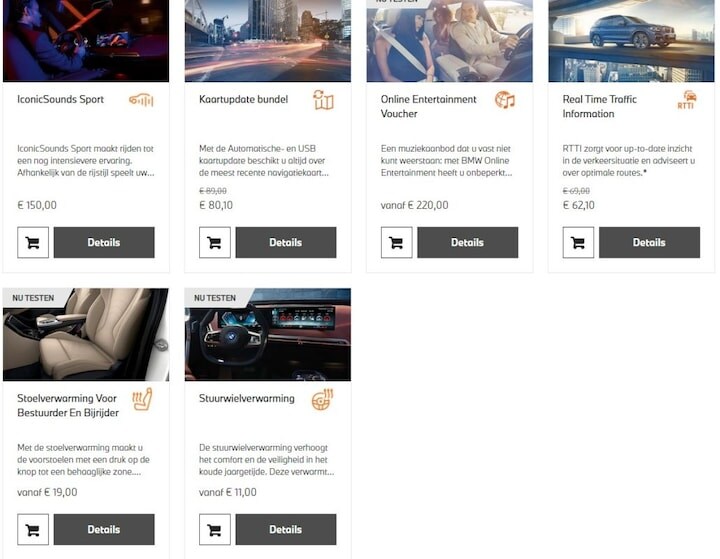The width and height of the screenshot is (720, 559).
Task: View Details of Kaartupdate bundel
Action: point(286,242)
